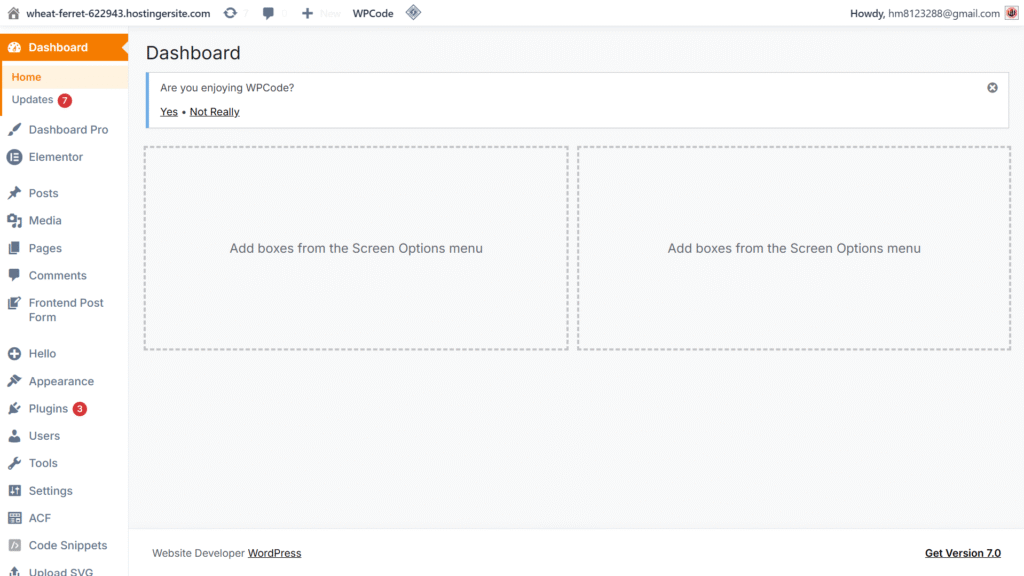Image resolution: width=1024 pixels, height=576 pixels.
Task: Click the Tools wrench icon
Action: (x=14, y=463)
